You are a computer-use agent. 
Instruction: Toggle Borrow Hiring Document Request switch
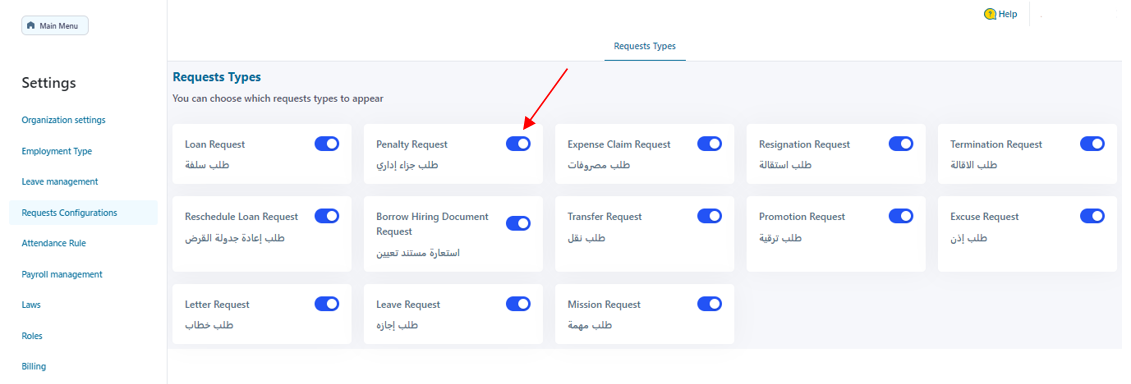pyautogui.click(x=519, y=223)
